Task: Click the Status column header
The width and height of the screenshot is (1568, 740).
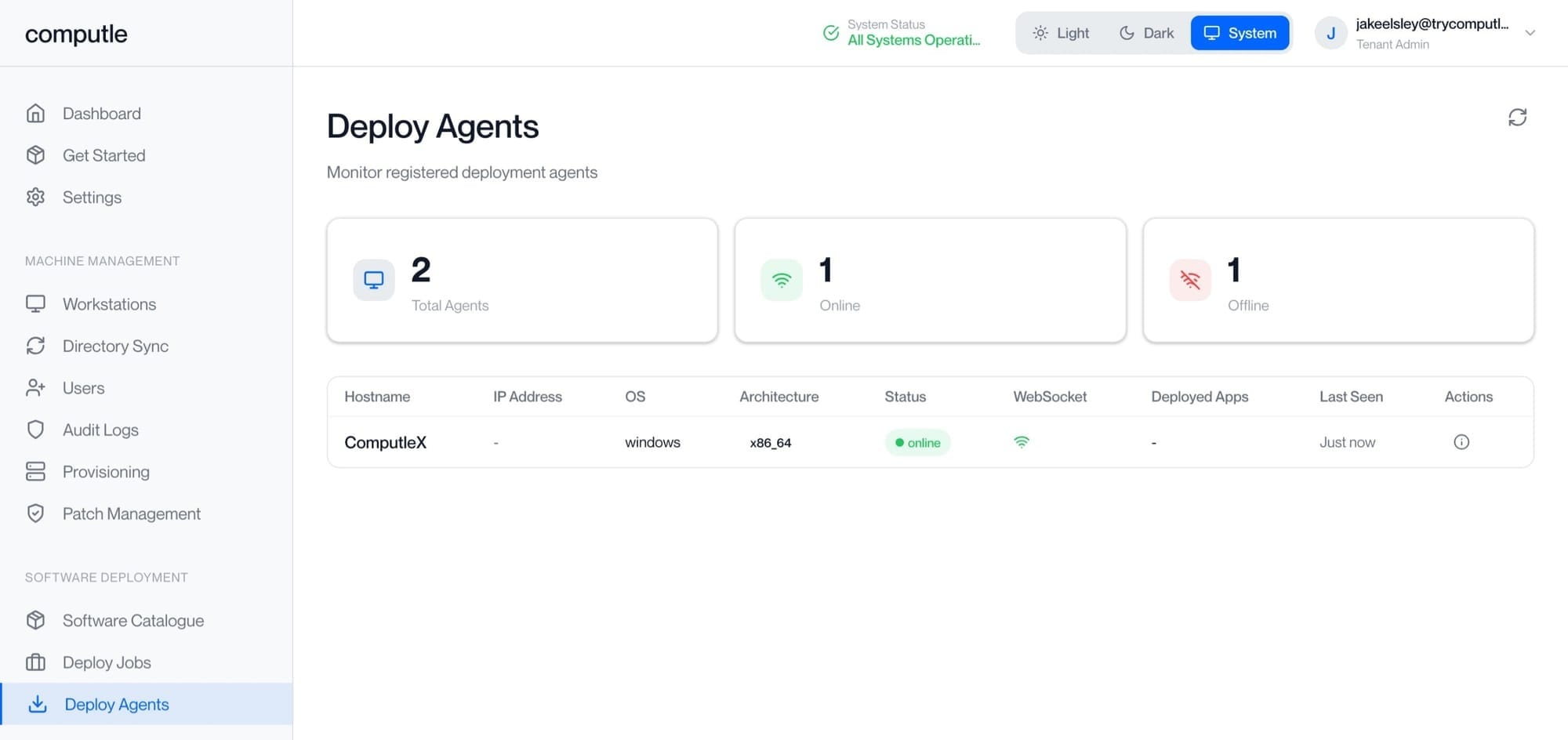Action: click(905, 397)
